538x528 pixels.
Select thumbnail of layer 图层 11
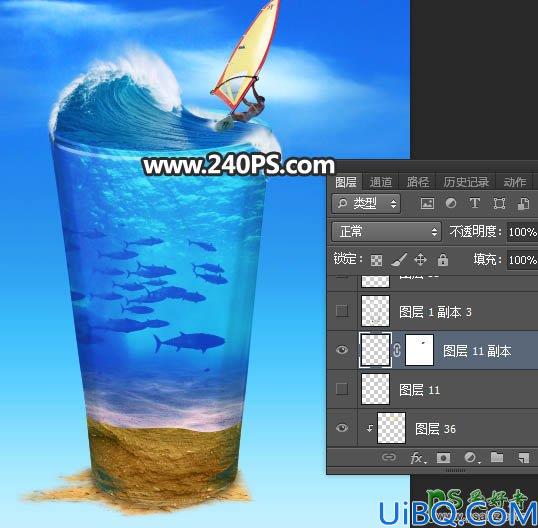pos(375,389)
